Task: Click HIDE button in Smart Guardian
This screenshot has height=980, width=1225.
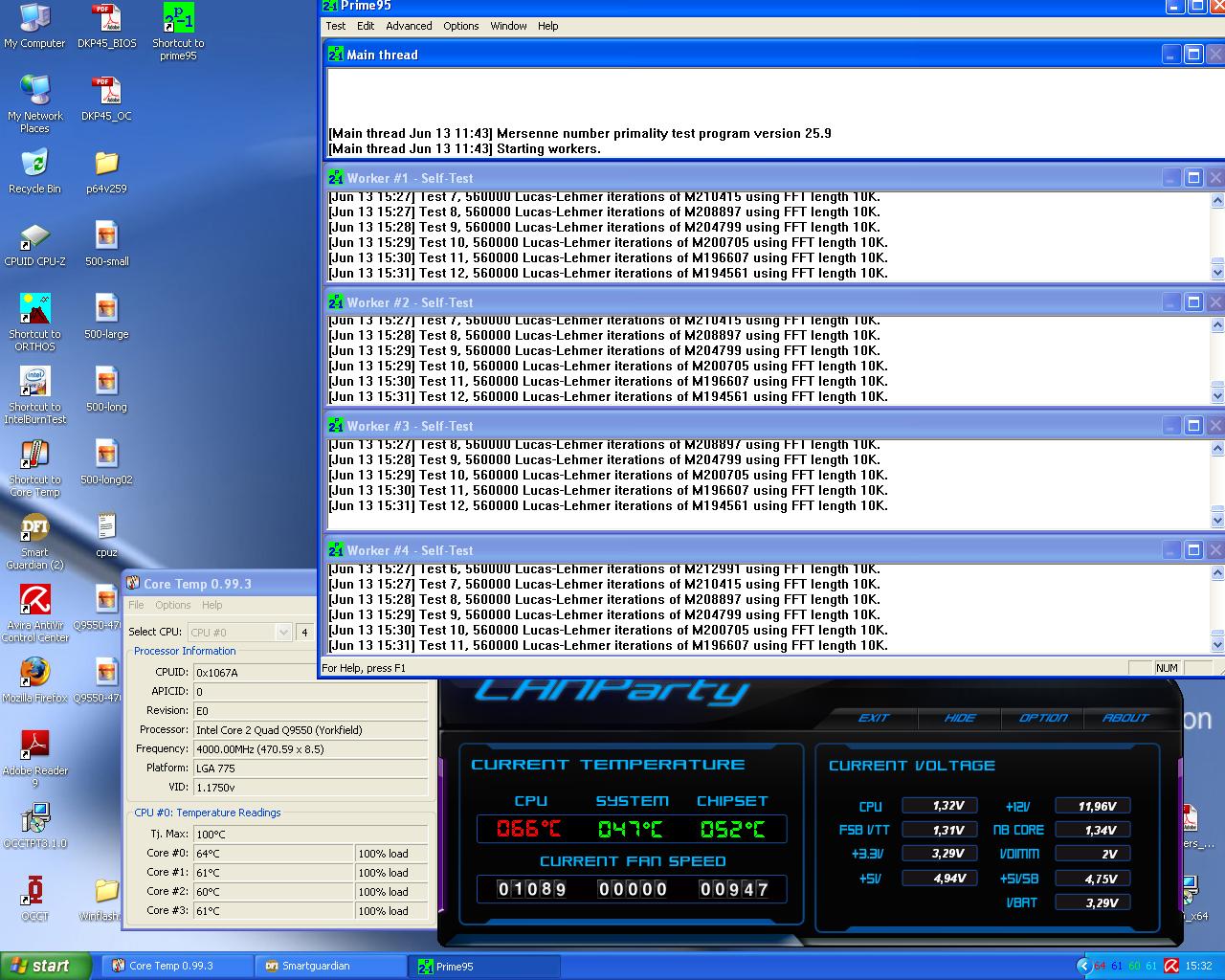Action: coord(960,718)
